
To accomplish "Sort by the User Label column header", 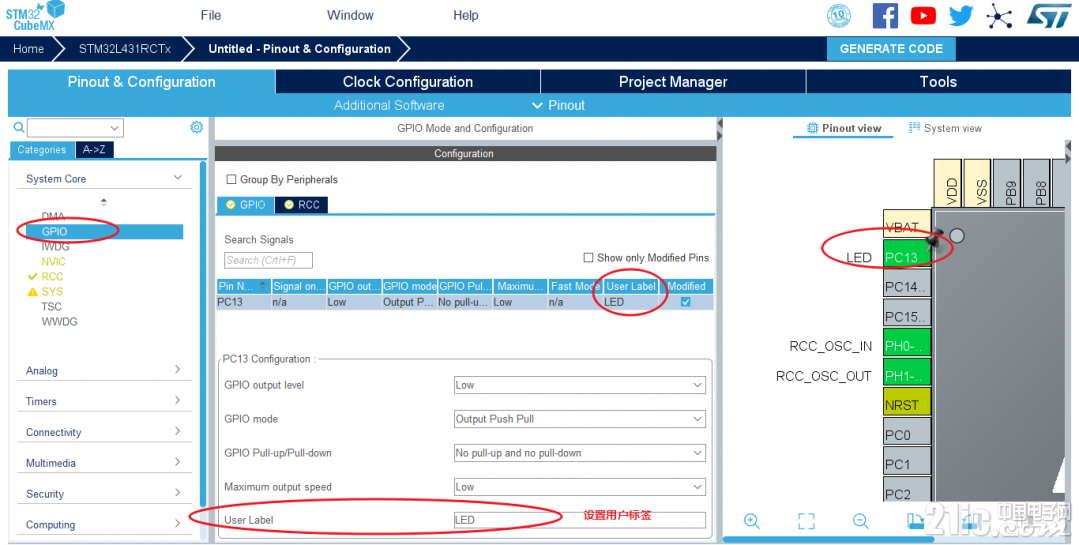I will (631, 286).
